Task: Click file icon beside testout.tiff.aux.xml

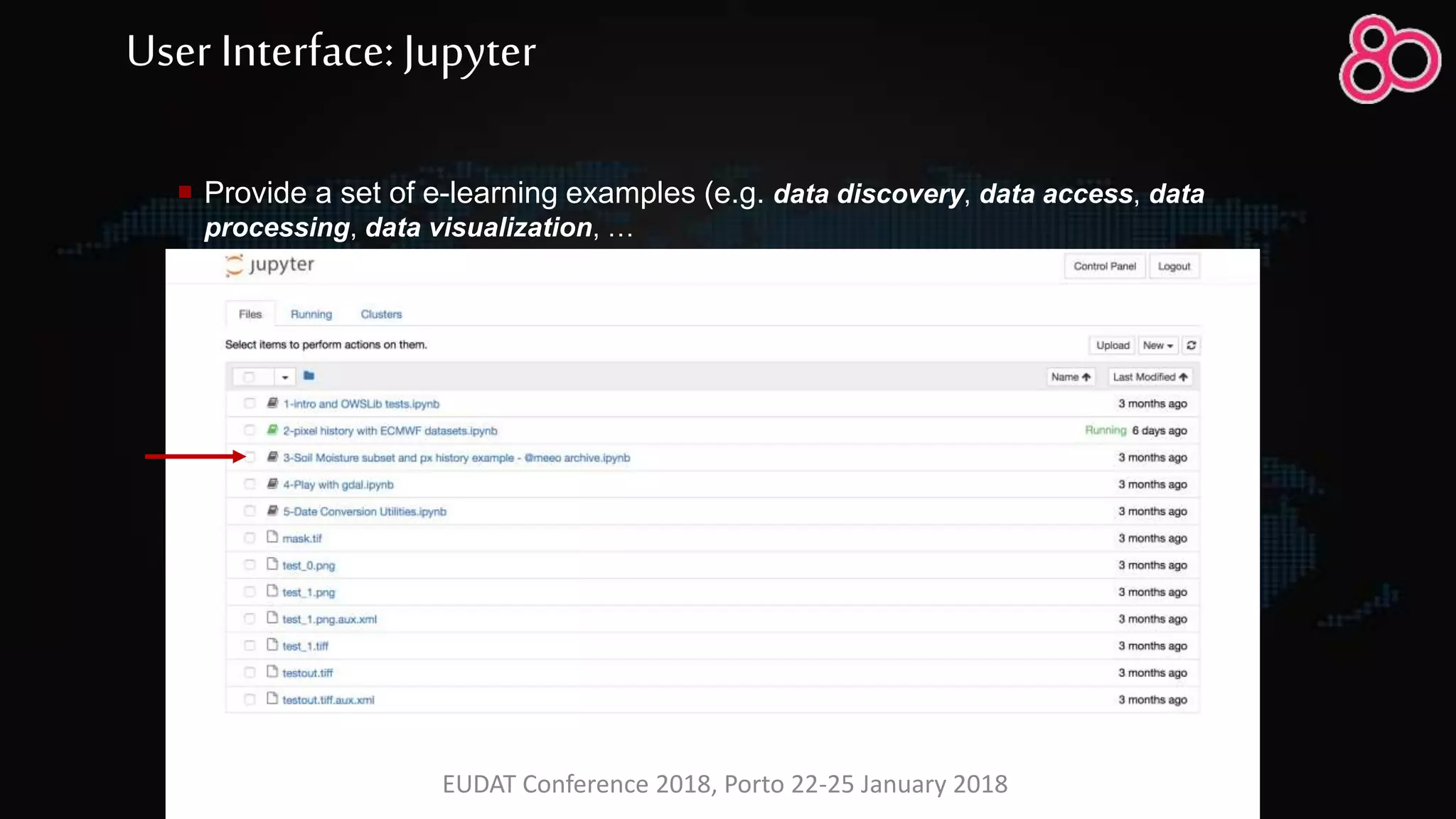Action: [x=272, y=699]
